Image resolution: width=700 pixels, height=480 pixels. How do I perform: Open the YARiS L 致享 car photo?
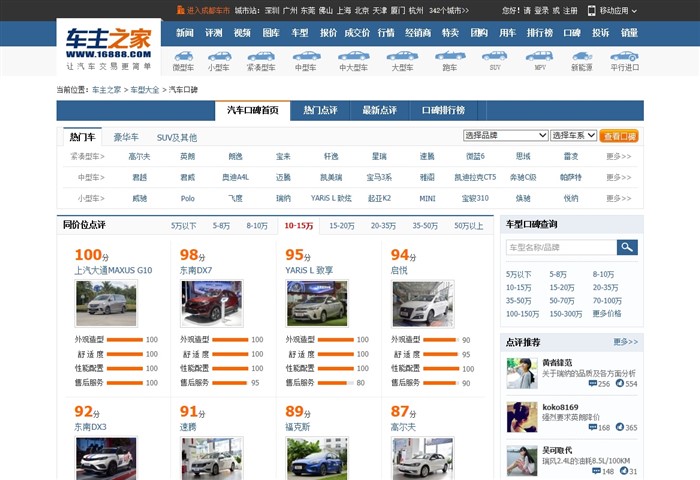tap(317, 304)
